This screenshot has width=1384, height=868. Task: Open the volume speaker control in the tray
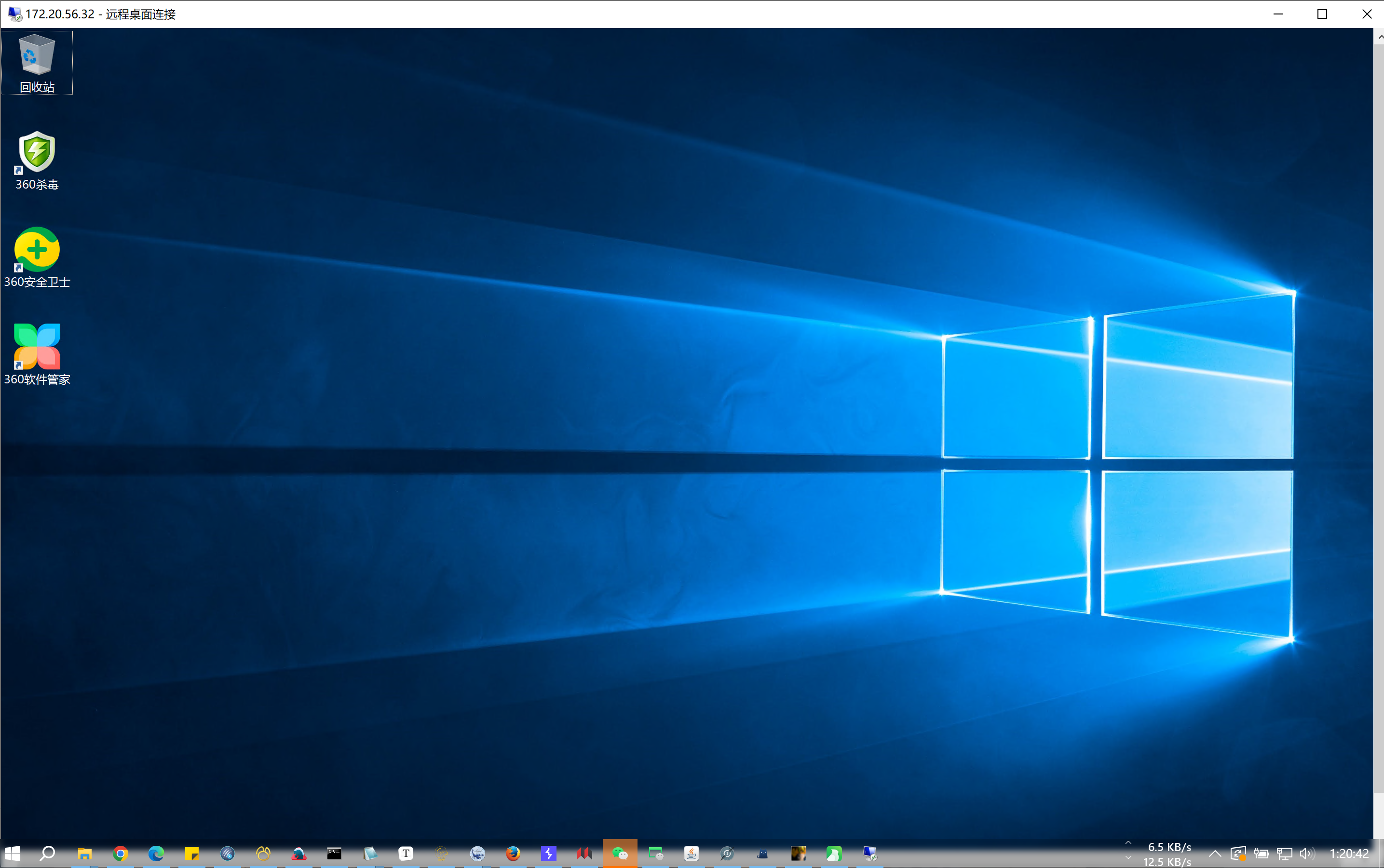(1306, 854)
